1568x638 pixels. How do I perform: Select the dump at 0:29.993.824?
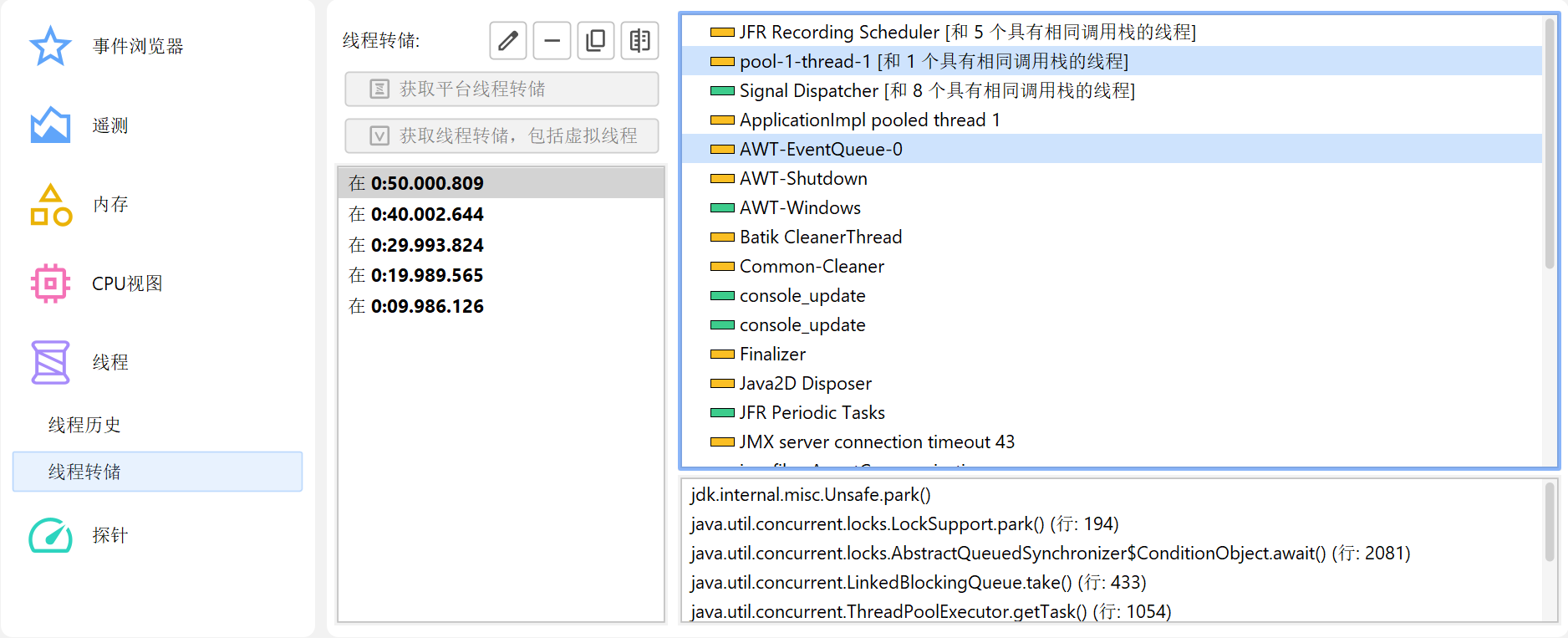501,245
